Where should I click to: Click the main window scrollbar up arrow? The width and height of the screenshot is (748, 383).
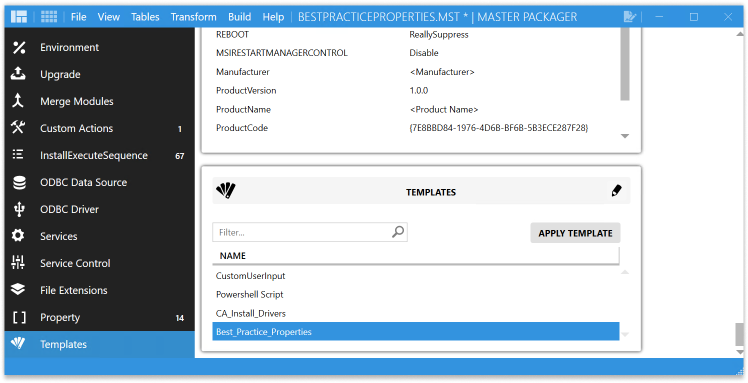(739, 34)
